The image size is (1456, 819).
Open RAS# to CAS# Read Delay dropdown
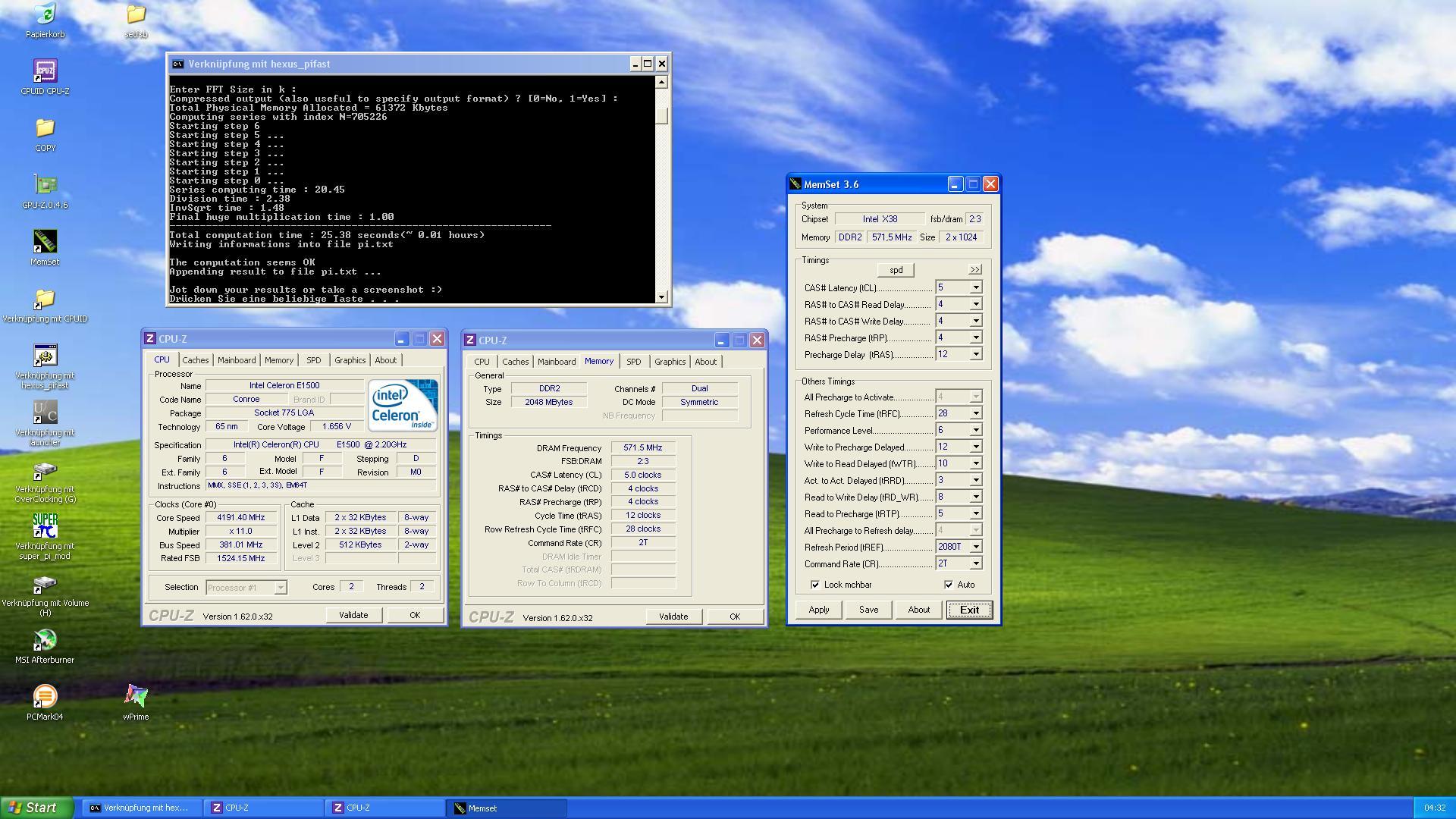click(976, 305)
